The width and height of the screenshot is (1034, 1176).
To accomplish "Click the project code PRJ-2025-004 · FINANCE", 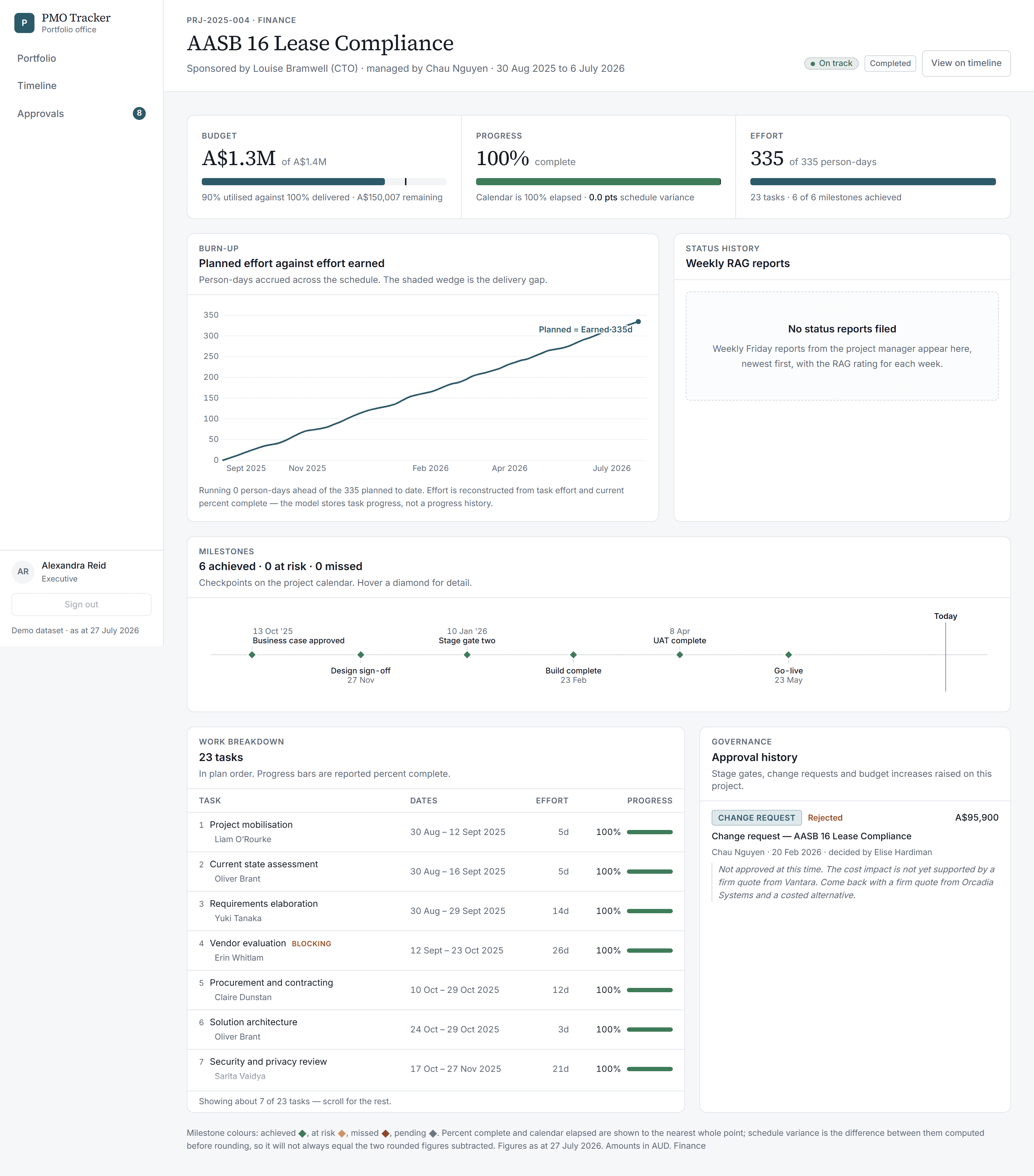I will [241, 20].
